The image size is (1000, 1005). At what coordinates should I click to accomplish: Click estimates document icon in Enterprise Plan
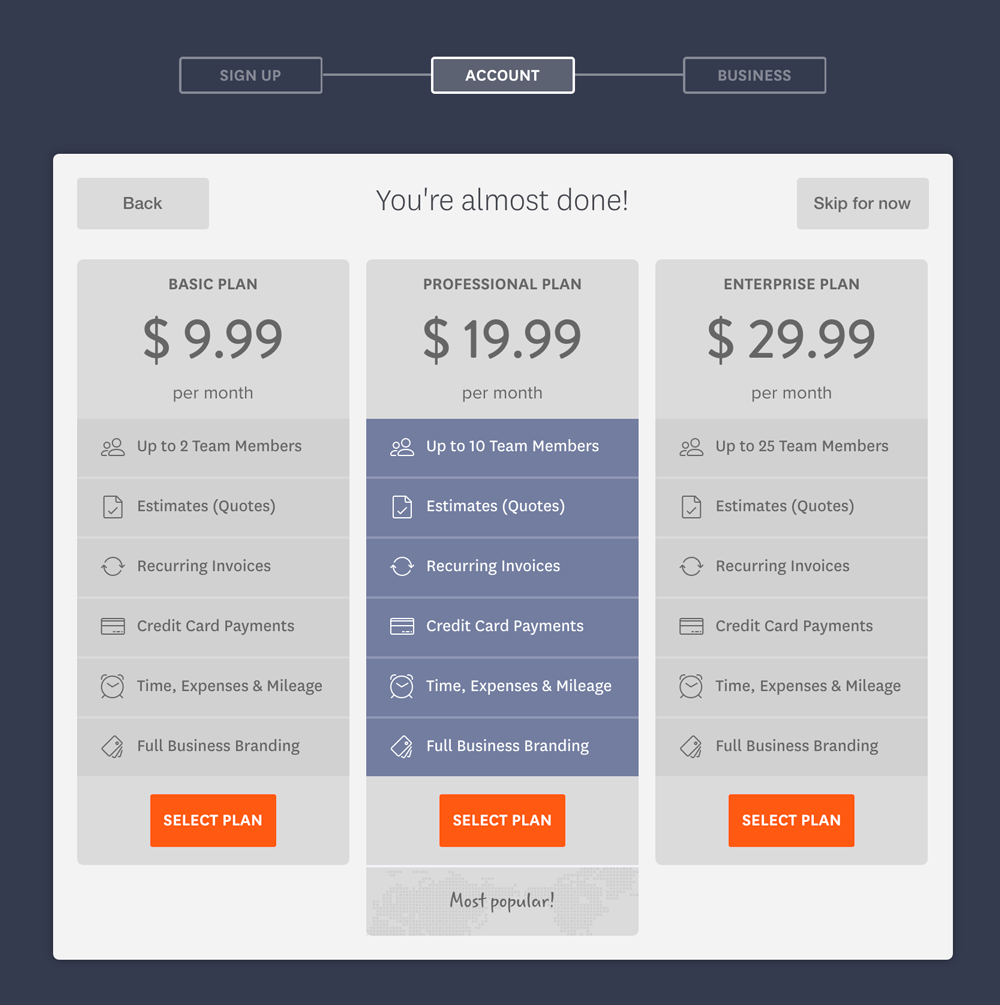(691, 506)
